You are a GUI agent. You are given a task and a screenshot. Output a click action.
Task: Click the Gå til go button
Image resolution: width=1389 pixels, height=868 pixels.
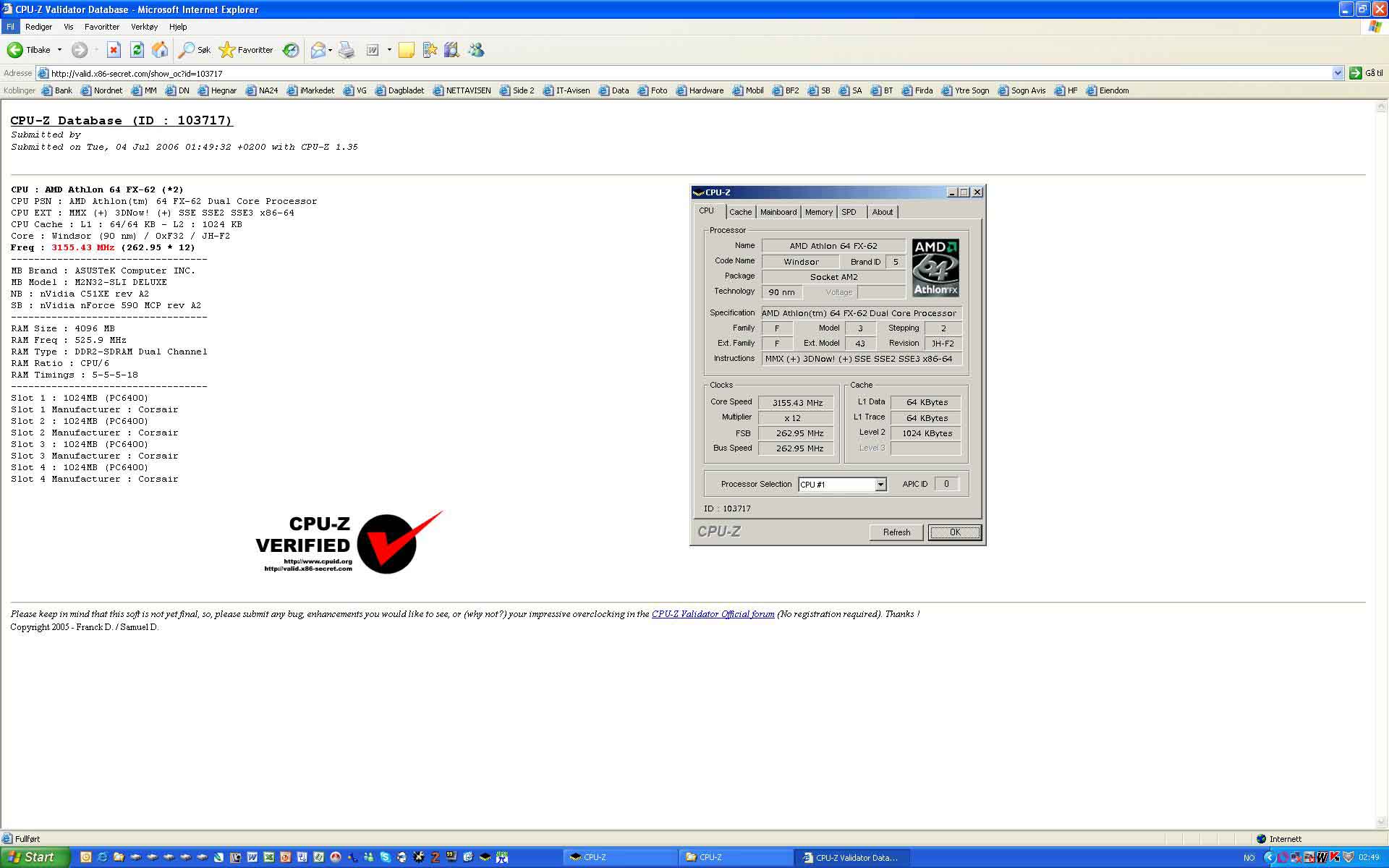[1367, 73]
